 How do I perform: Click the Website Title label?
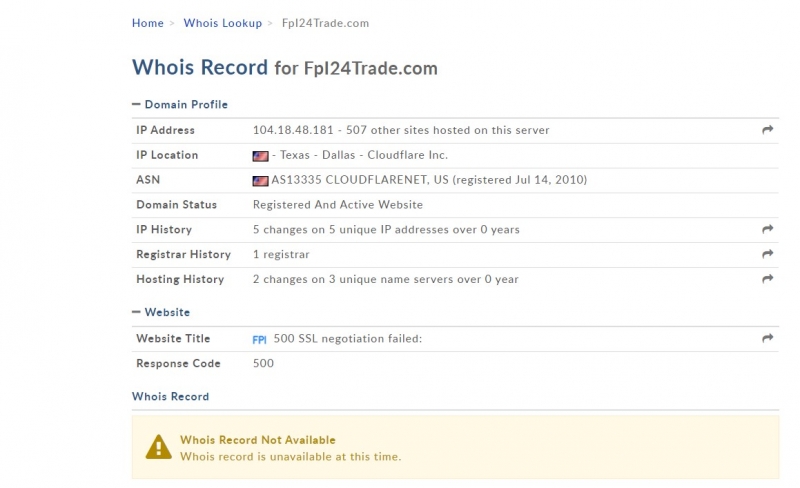point(173,338)
